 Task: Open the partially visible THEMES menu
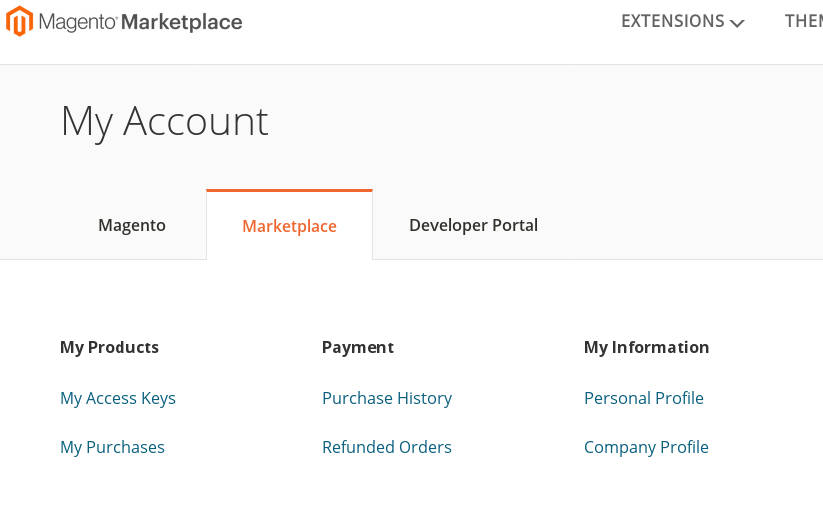point(804,21)
